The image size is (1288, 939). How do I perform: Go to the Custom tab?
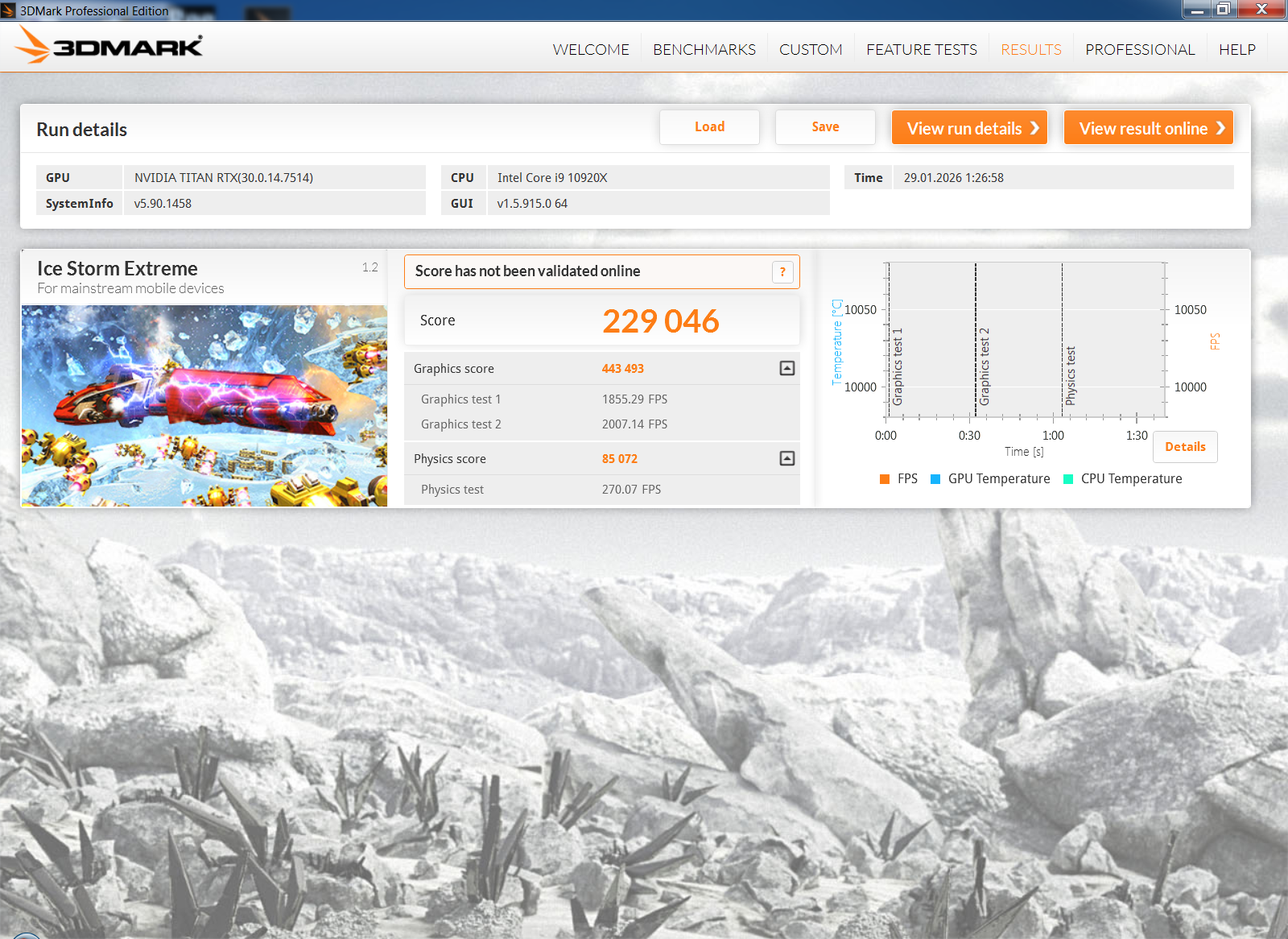[x=811, y=50]
